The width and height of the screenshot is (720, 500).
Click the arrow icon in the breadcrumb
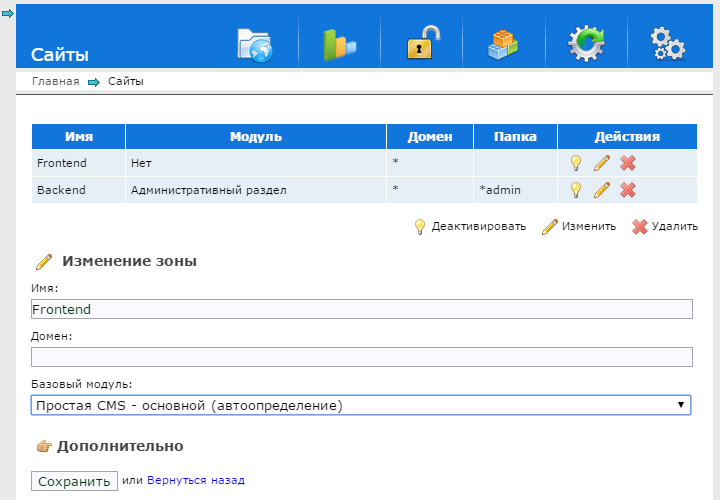[x=94, y=82]
